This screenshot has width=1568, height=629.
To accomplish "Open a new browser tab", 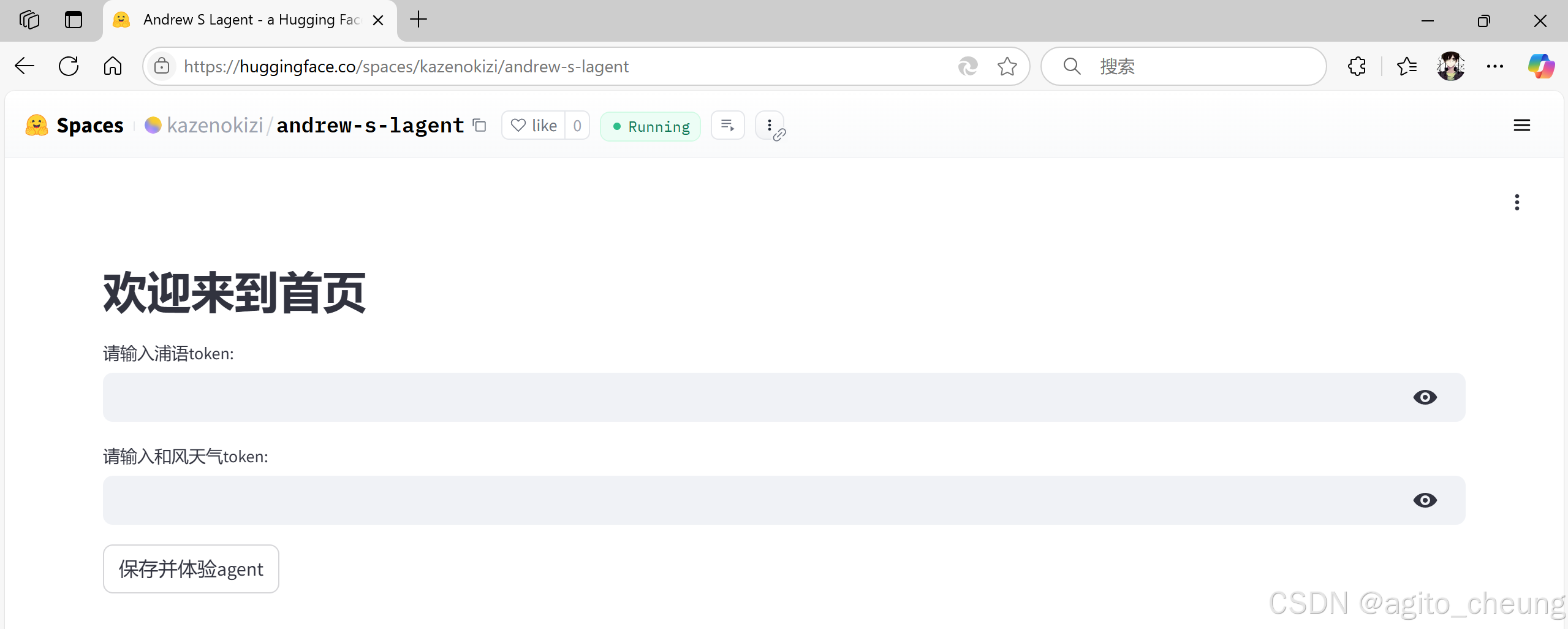I will click(x=419, y=20).
